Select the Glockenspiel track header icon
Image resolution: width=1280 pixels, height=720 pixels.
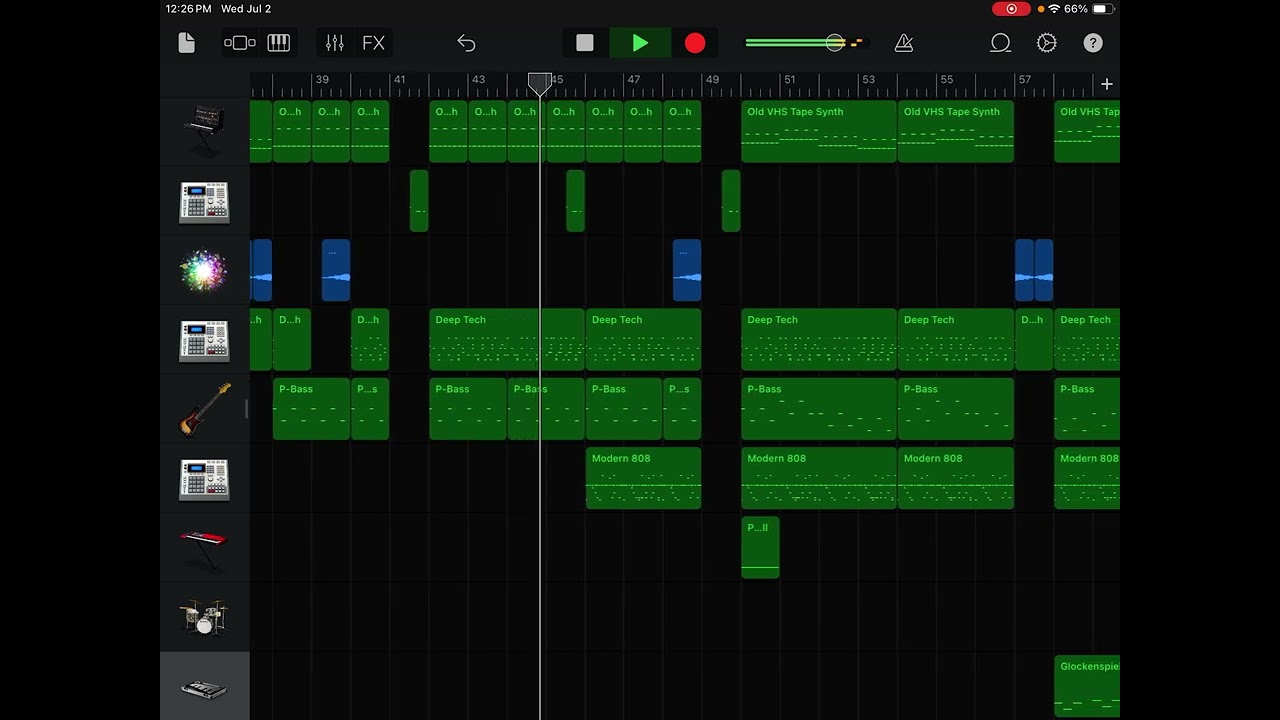point(204,688)
